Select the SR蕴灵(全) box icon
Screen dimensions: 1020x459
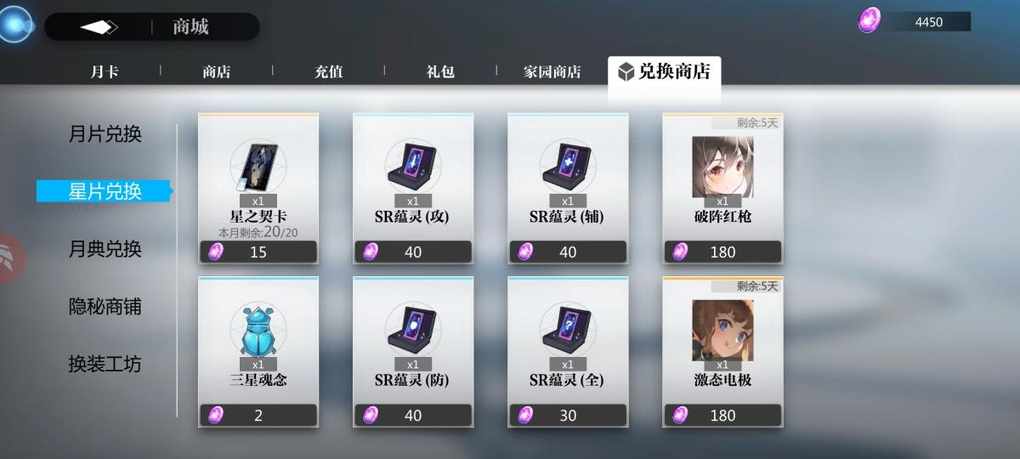click(x=568, y=330)
